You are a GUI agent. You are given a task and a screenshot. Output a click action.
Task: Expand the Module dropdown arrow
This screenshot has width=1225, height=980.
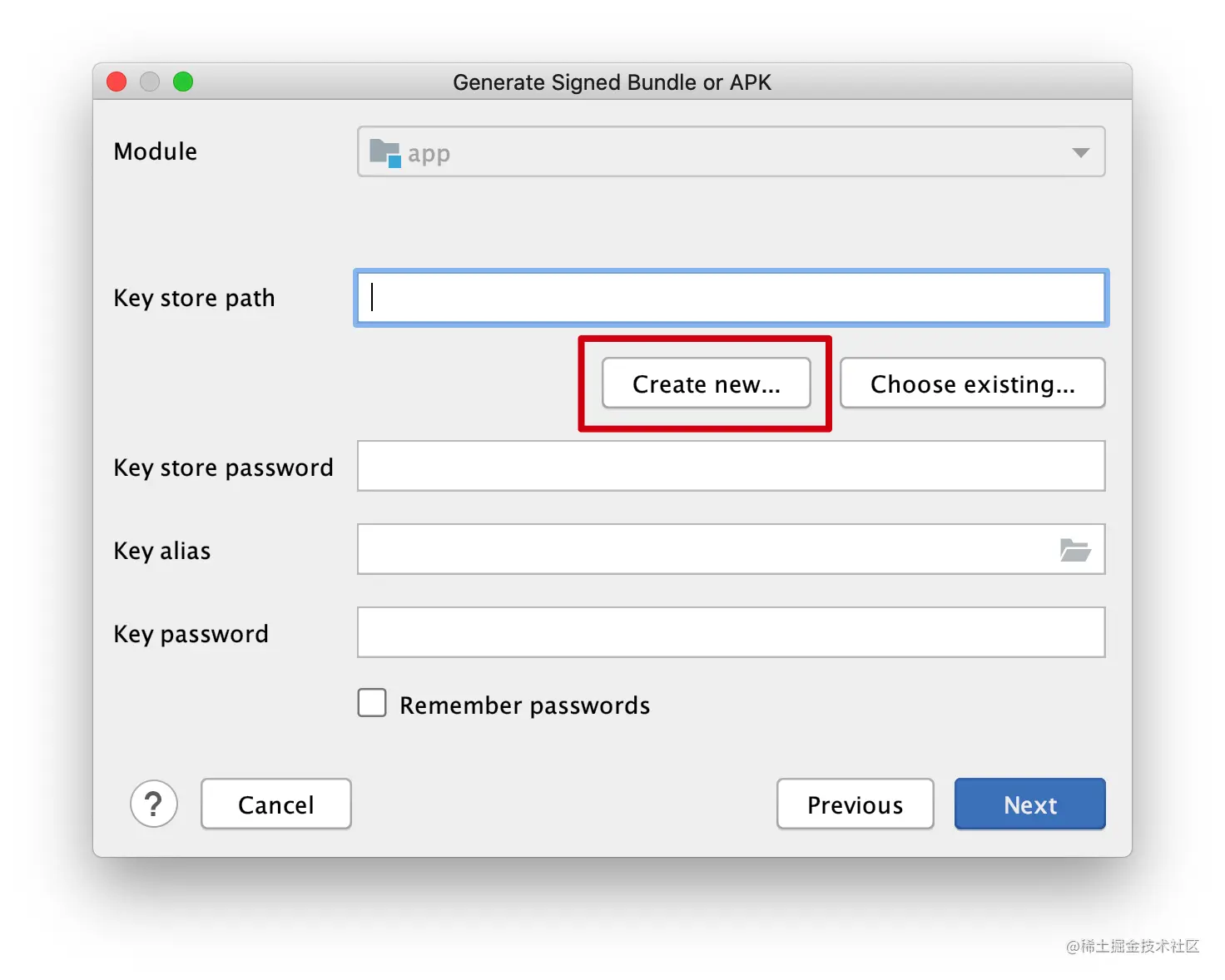1080,152
